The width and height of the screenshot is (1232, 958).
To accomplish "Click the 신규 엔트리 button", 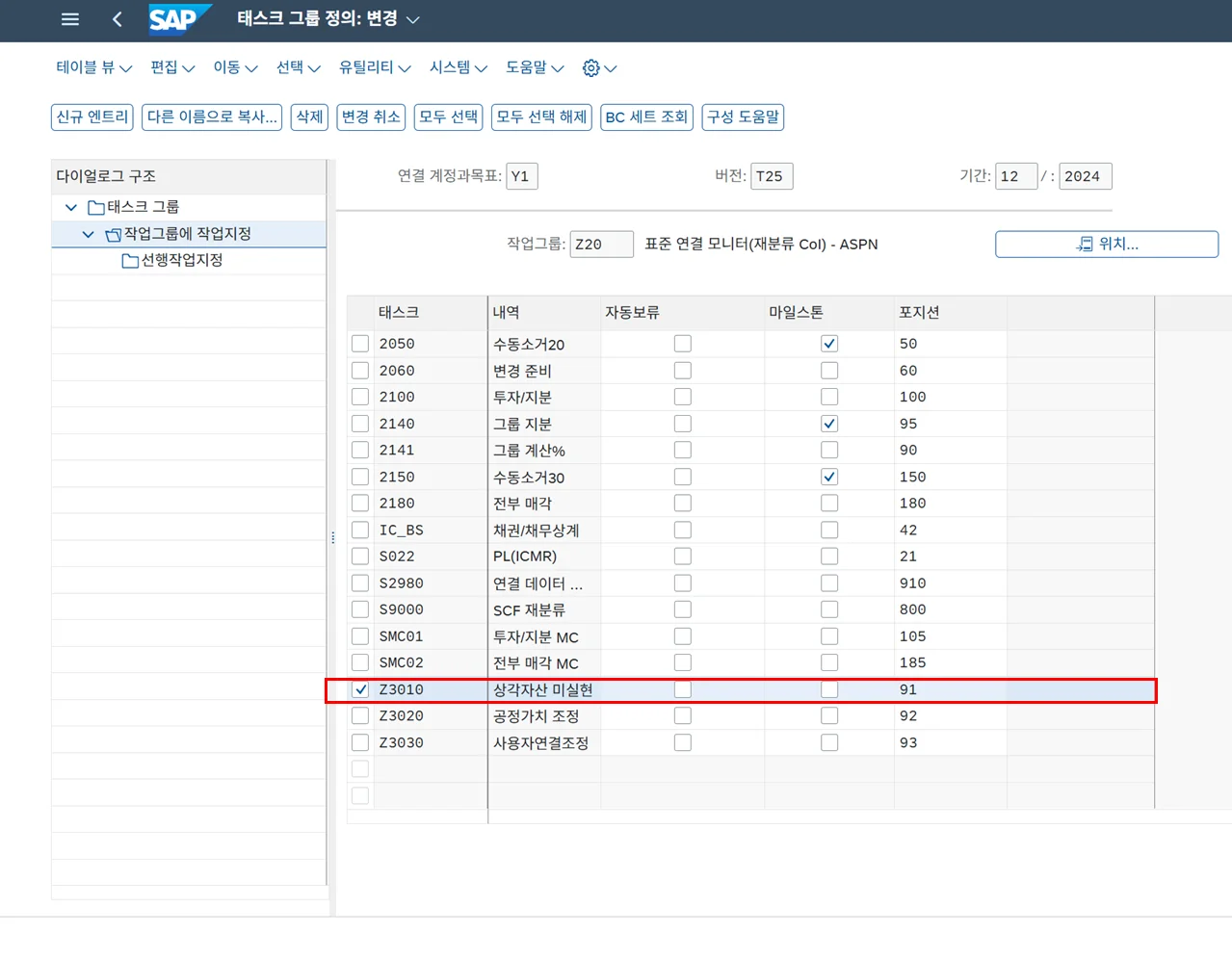I will (x=92, y=117).
